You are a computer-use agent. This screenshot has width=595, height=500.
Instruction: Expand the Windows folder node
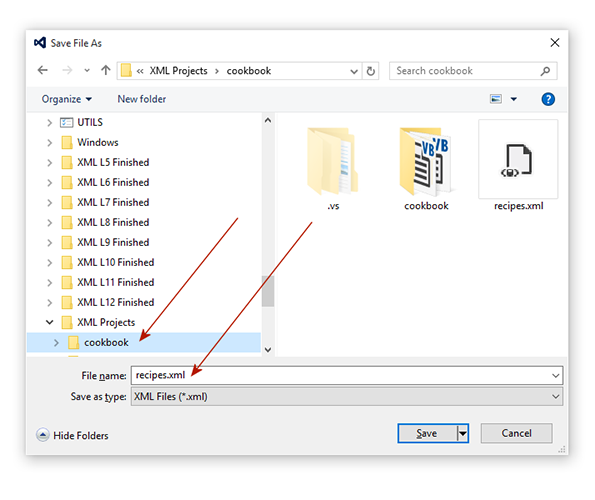tap(50, 143)
